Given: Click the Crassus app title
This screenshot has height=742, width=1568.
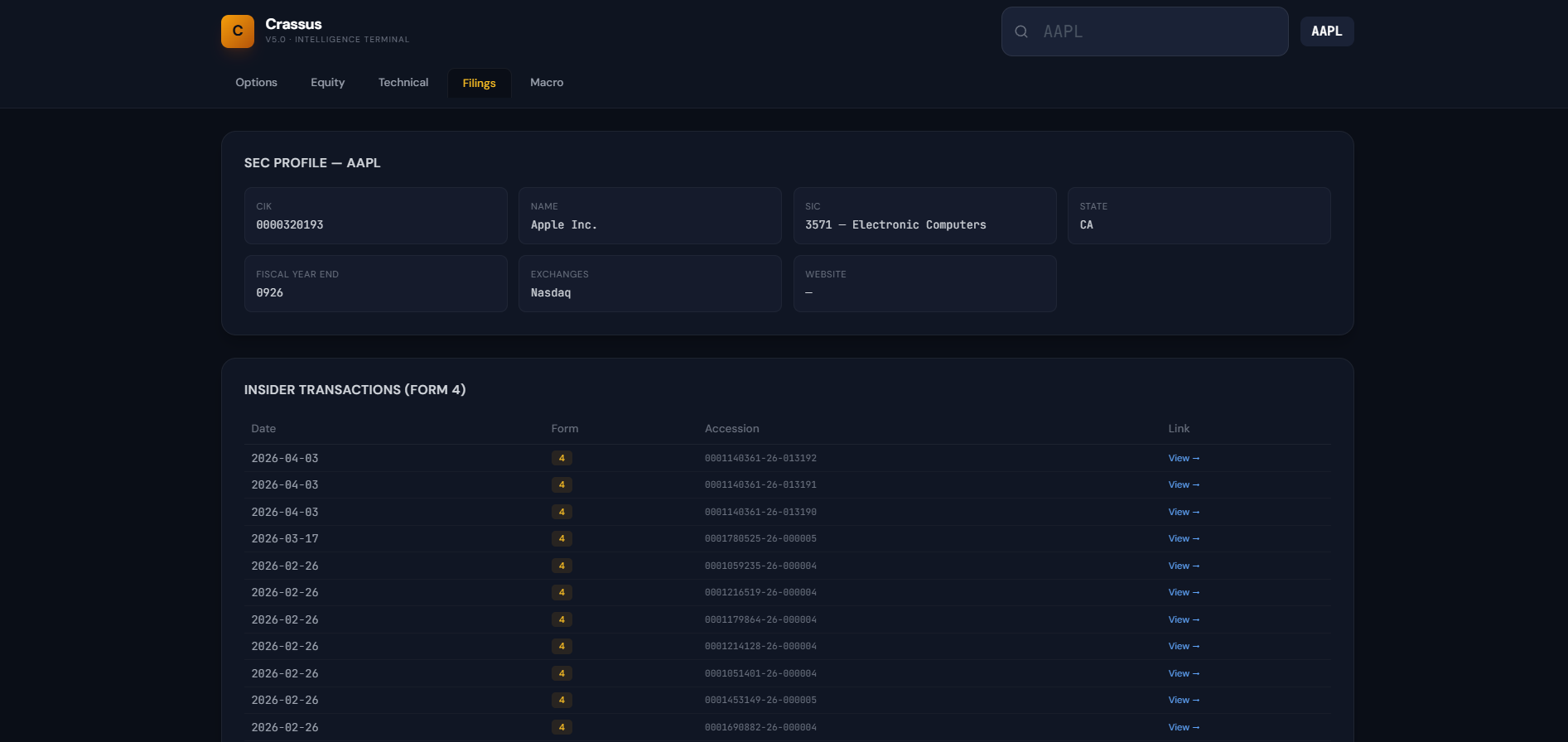Looking at the screenshot, I should [x=293, y=25].
